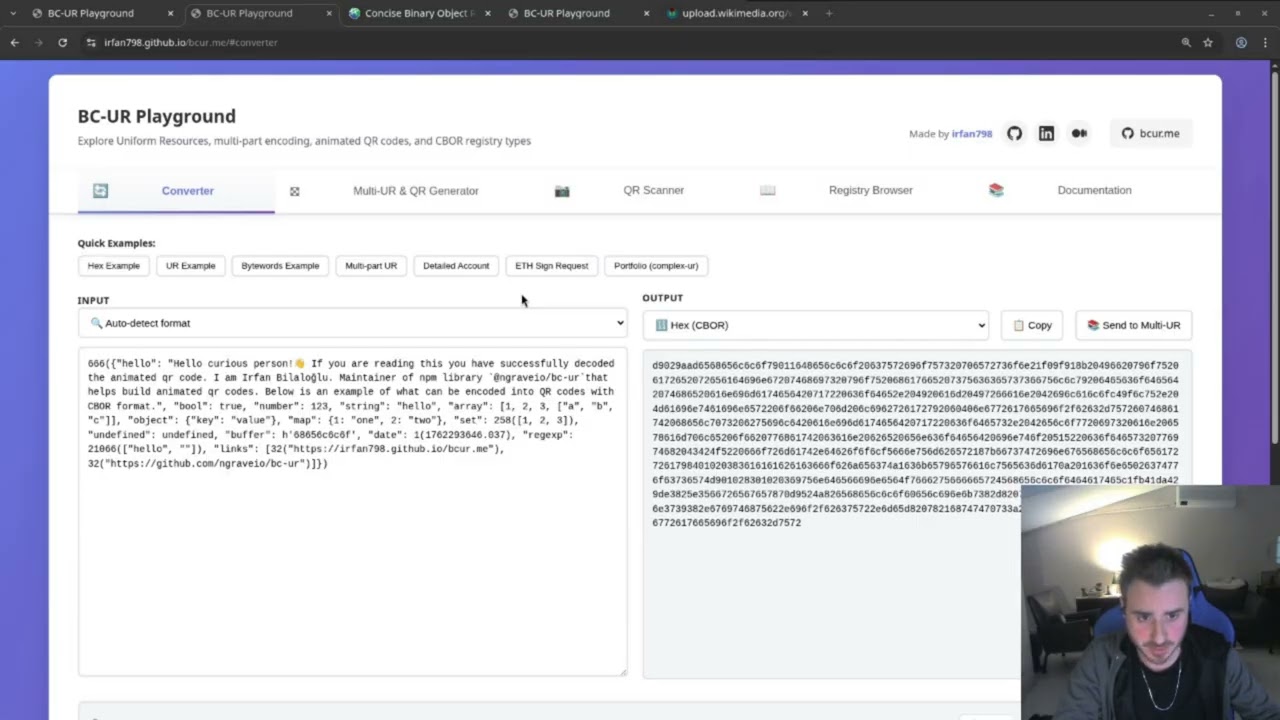Click the bcur.me GitHub button
The width and height of the screenshot is (1280, 720).
coord(1151,133)
